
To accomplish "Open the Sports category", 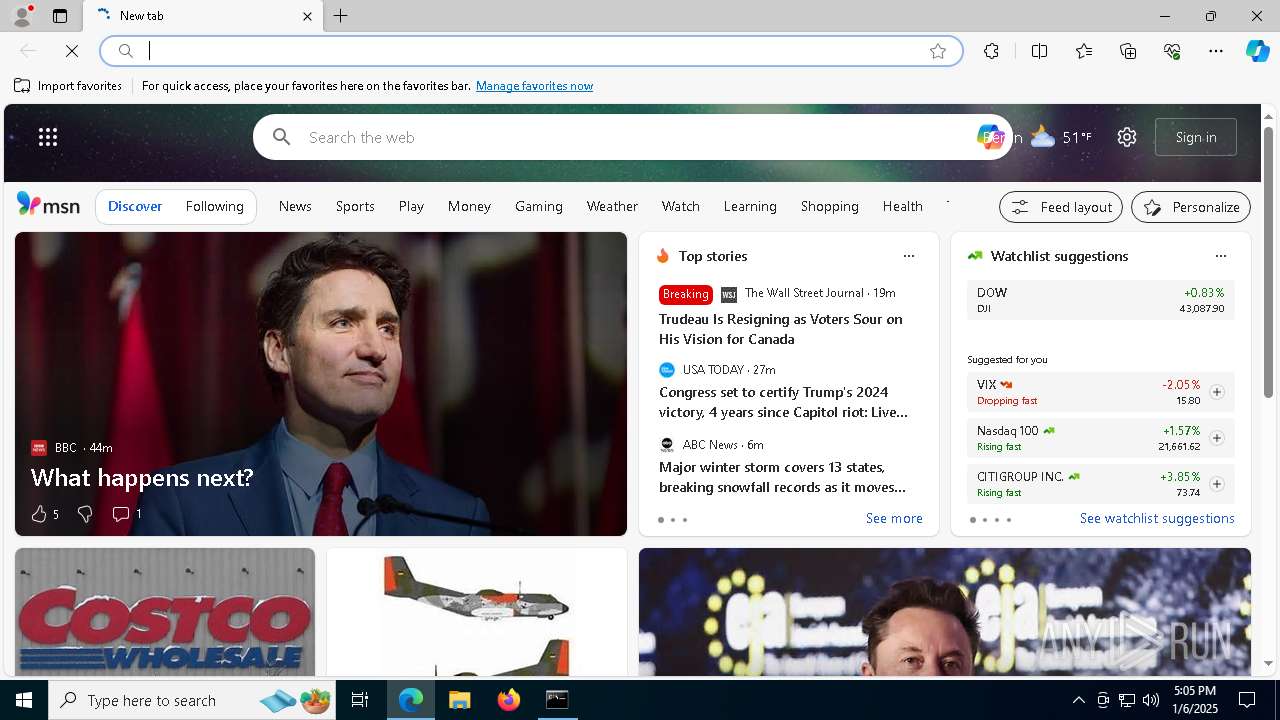I will [x=355, y=206].
